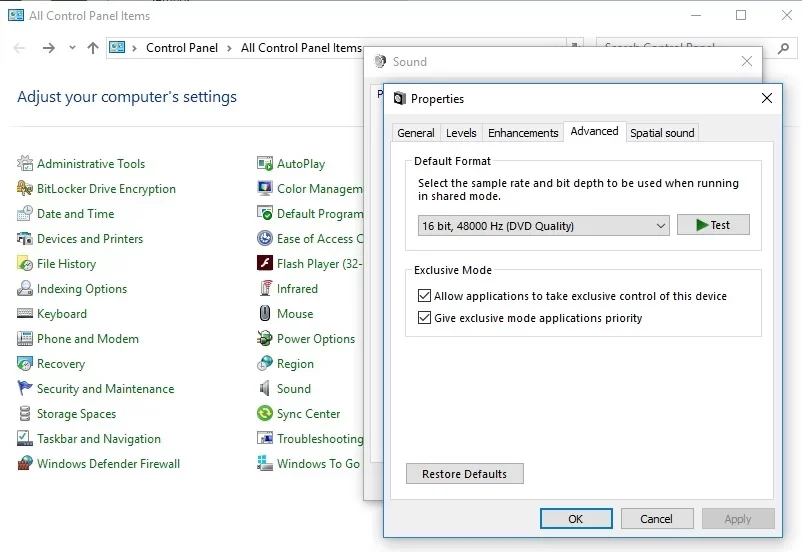Viewport: 802px width, 552px height.
Task: Click the Security and Maintenance flag icon
Action: click(25, 389)
